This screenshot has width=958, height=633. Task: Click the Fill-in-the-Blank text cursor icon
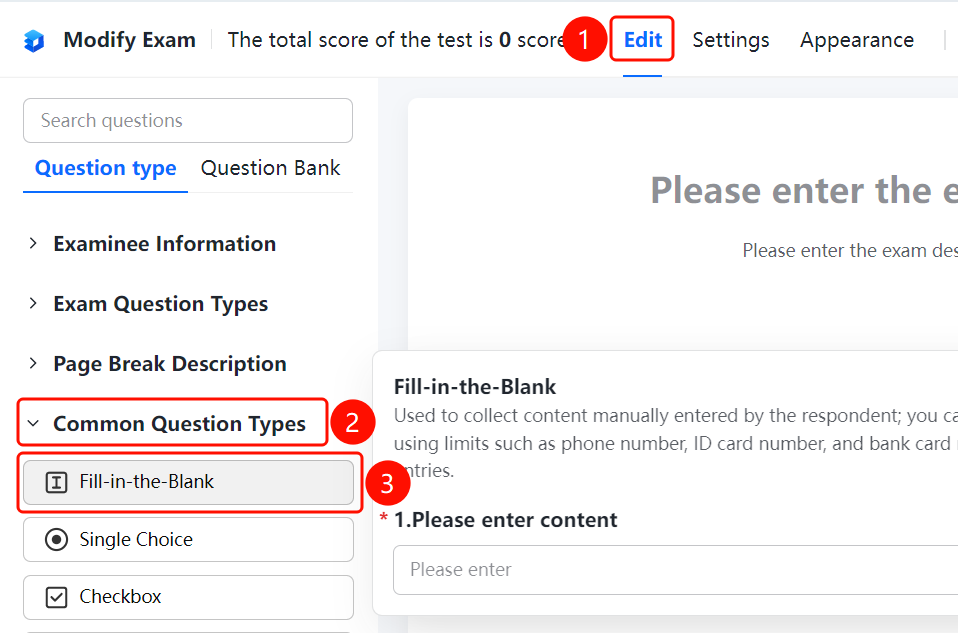[56, 482]
